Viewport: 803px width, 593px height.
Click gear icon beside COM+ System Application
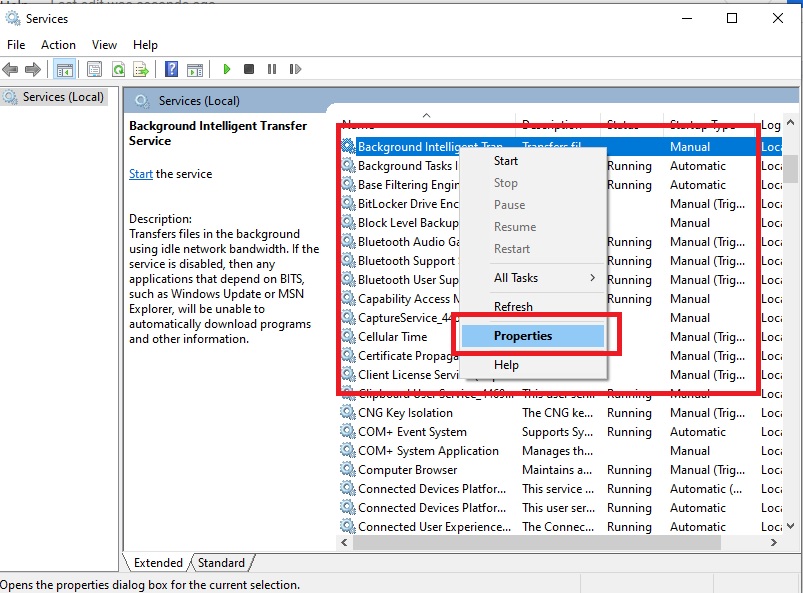point(348,450)
